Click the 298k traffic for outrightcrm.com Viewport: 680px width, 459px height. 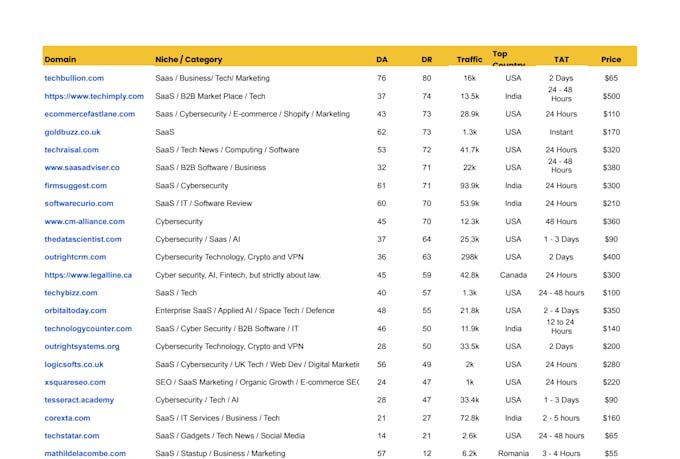click(x=470, y=257)
